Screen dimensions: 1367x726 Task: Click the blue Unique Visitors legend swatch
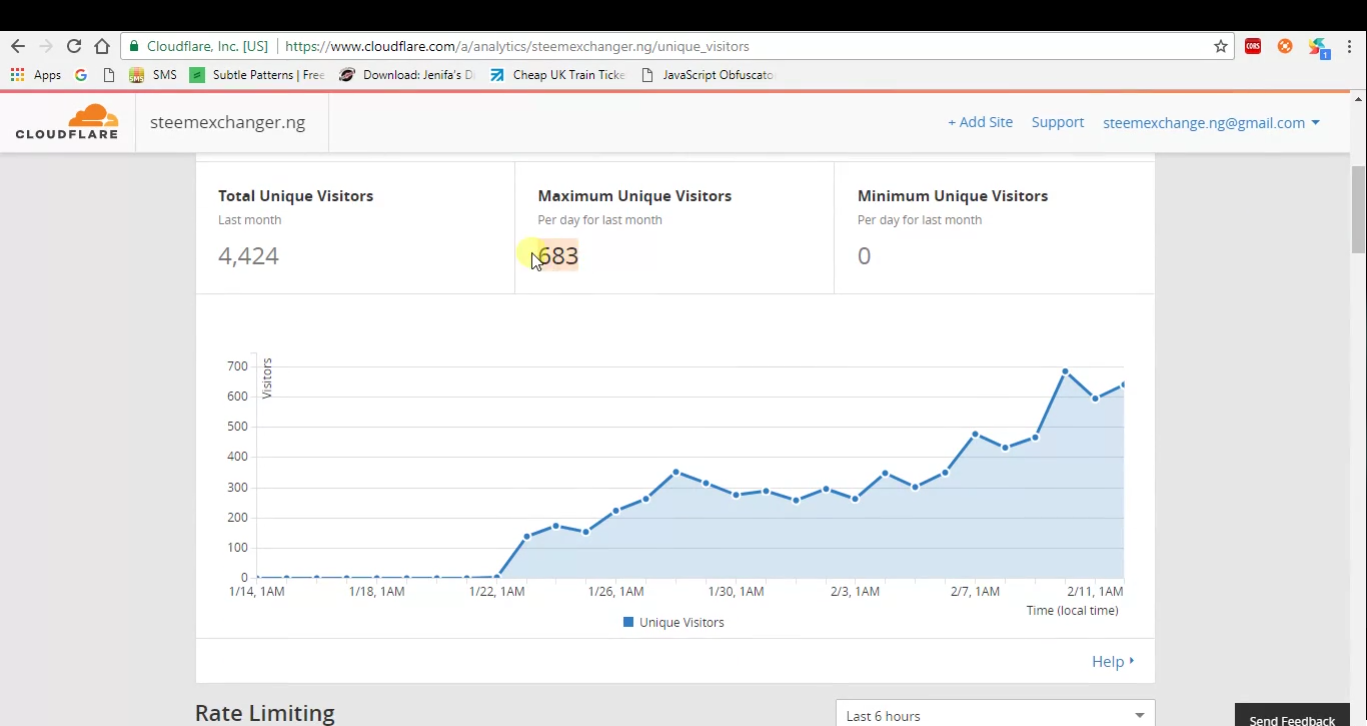coord(628,622)
